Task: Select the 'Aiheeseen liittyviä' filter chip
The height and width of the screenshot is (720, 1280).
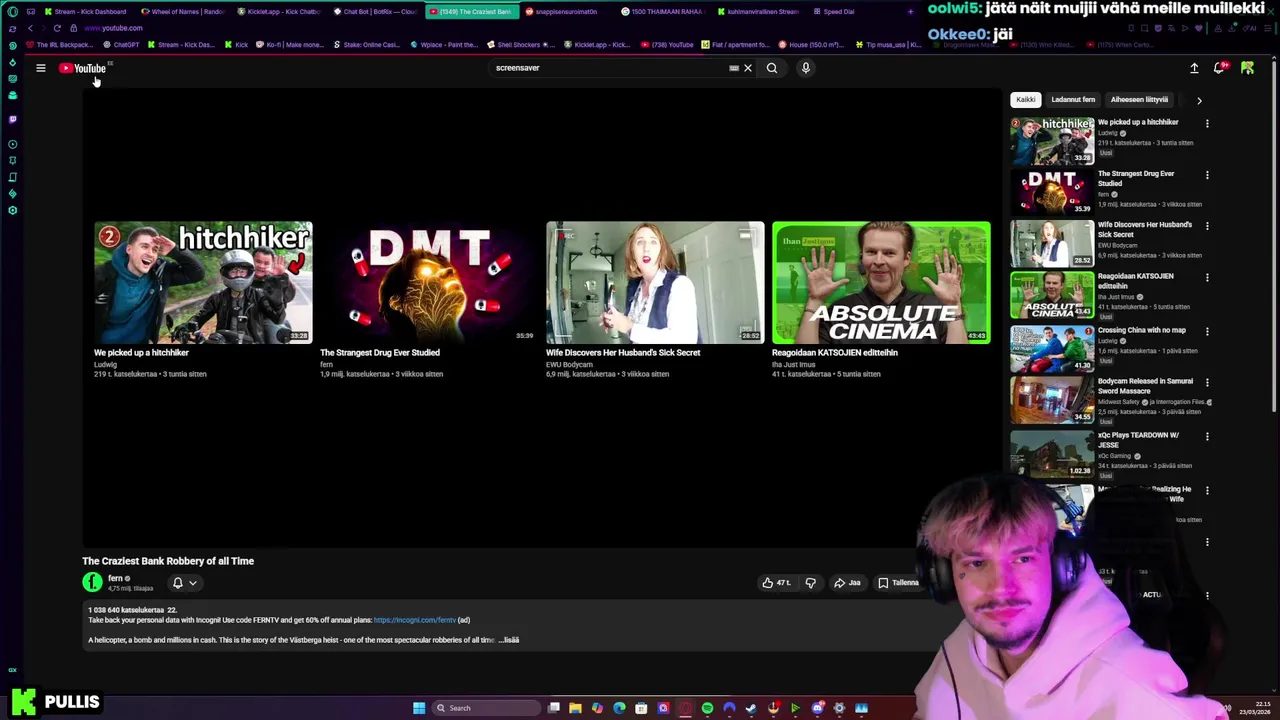Action: click(x=1139, y=99)
